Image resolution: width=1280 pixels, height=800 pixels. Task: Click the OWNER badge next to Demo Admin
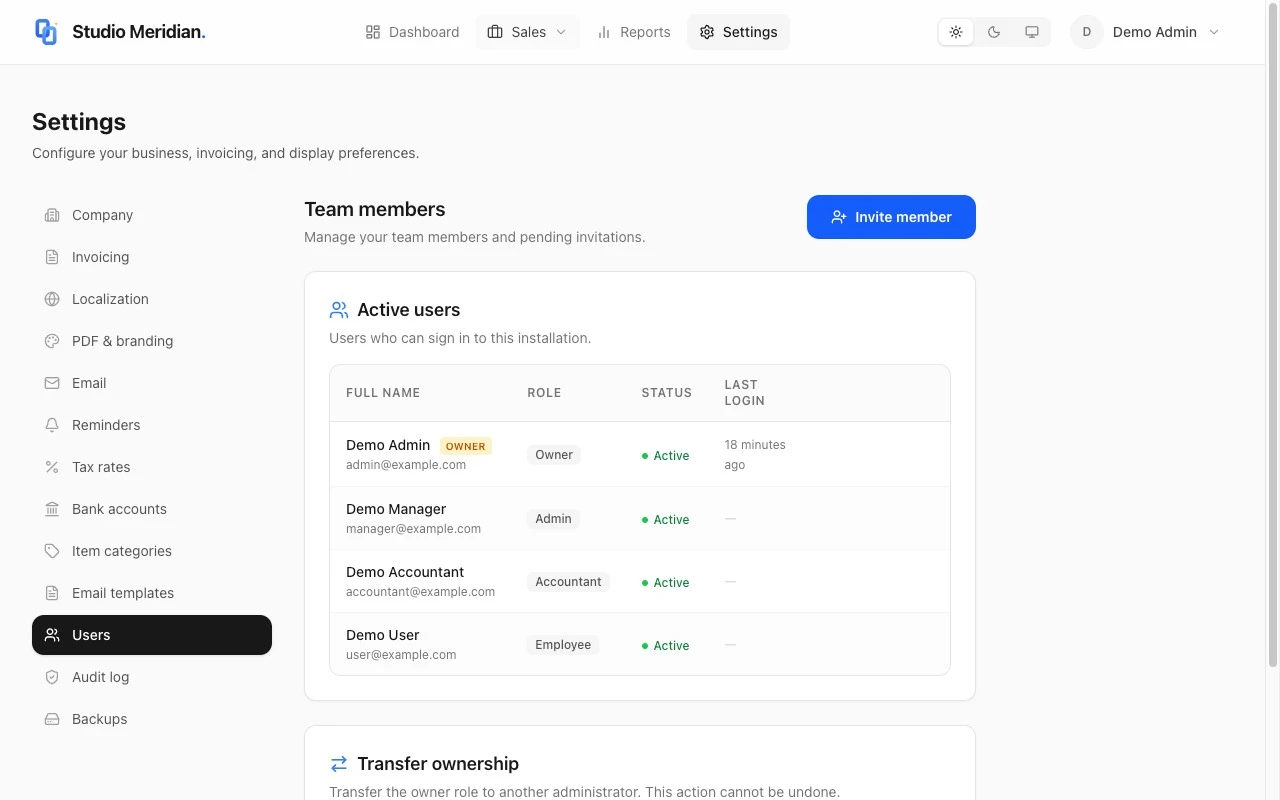[x=466, y=446]
